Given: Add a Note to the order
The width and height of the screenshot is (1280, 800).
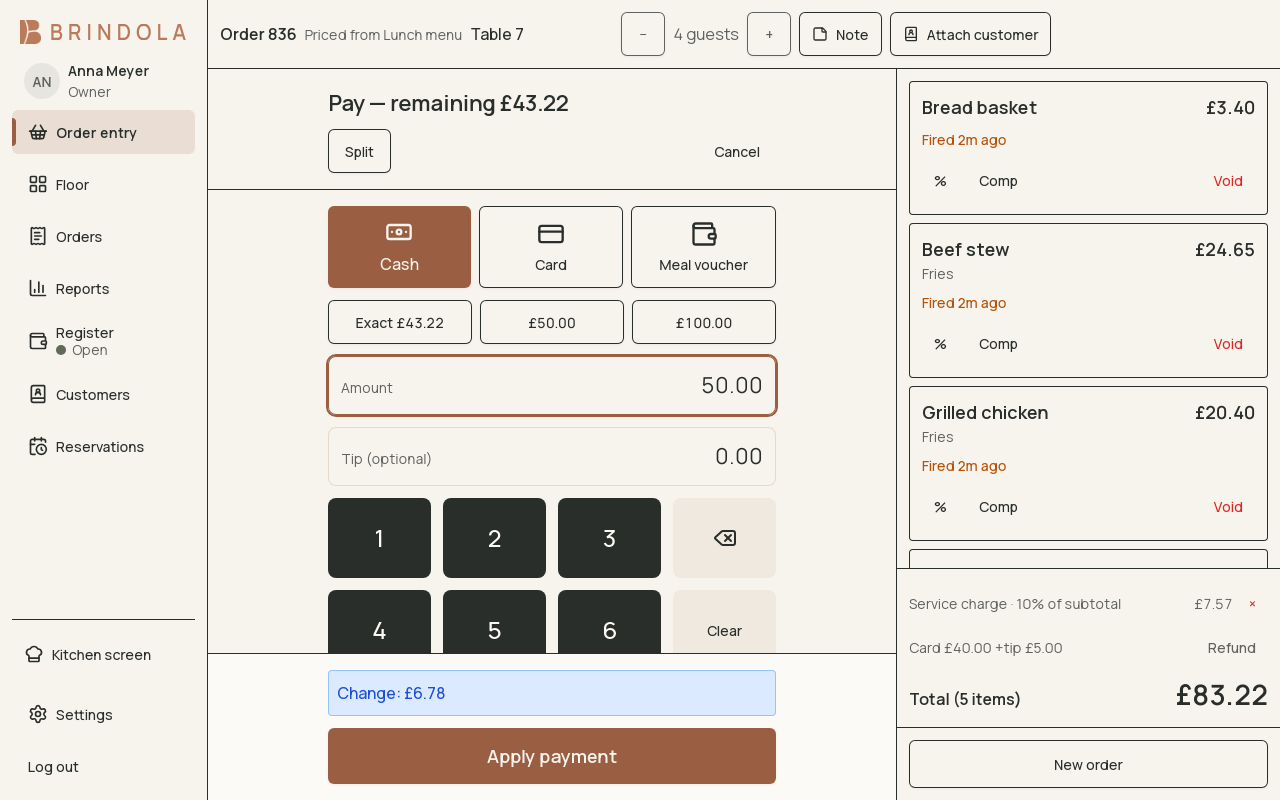Looking at the screenshot, I should [840, 34].
